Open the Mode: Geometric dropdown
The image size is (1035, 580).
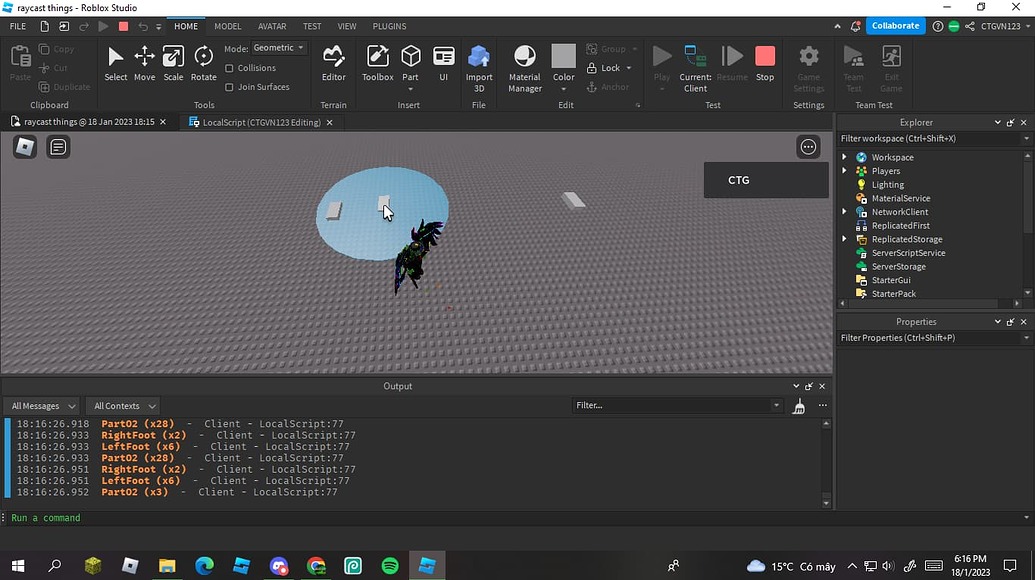click(277, 47)
